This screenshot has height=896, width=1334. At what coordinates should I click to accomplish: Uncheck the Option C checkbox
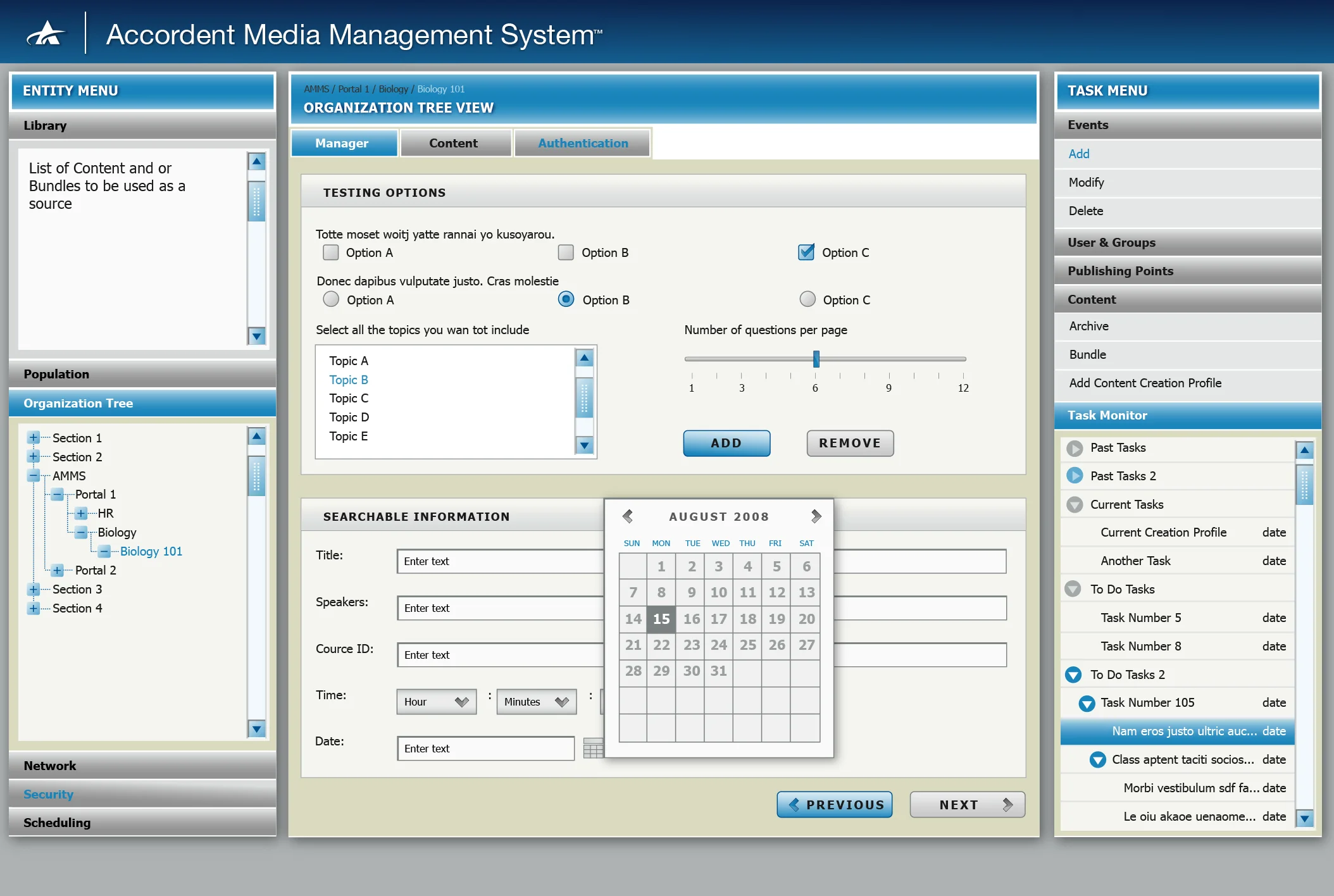(806, 252)
